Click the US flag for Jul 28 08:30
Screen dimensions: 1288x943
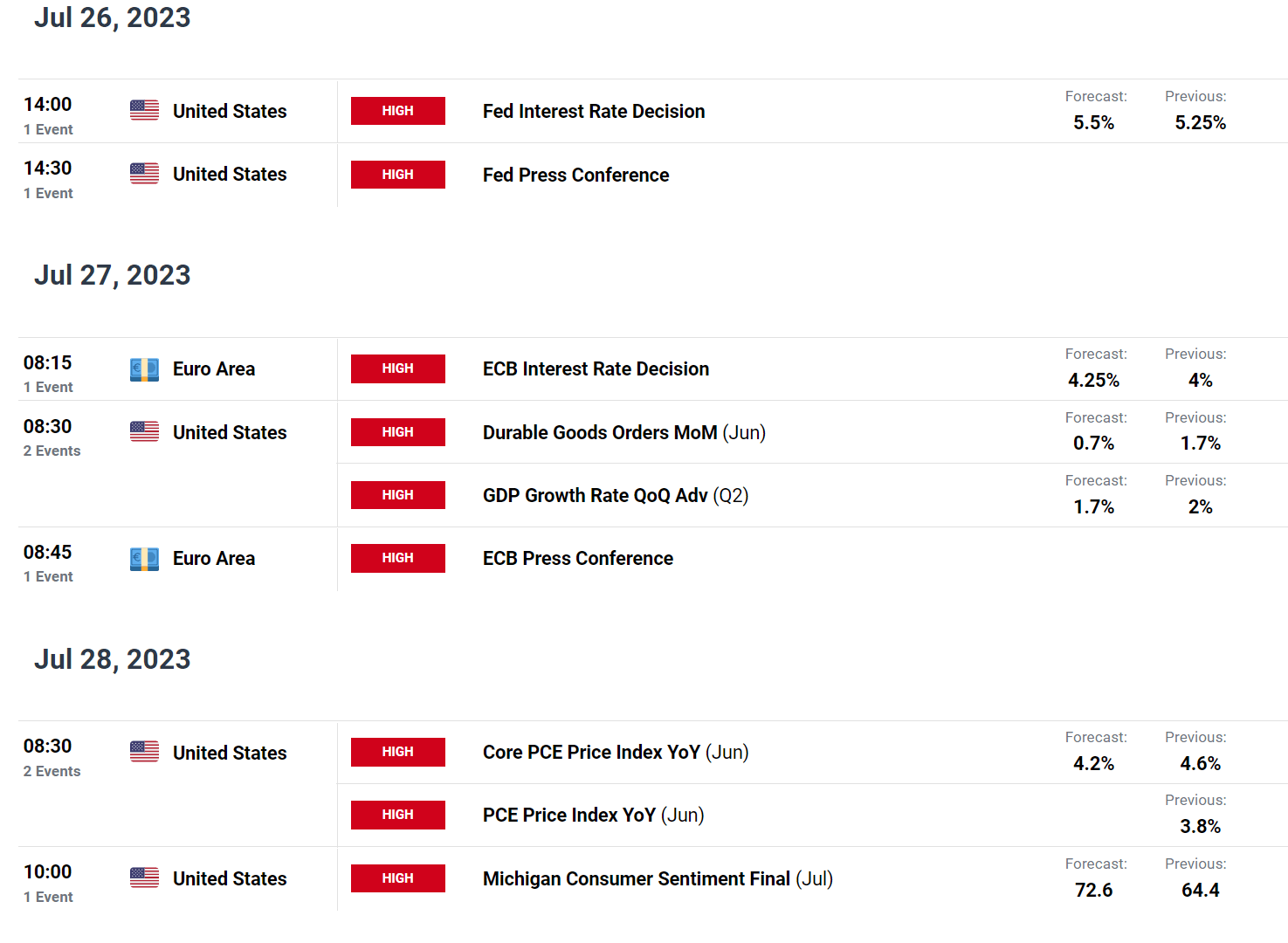(144, 752)
